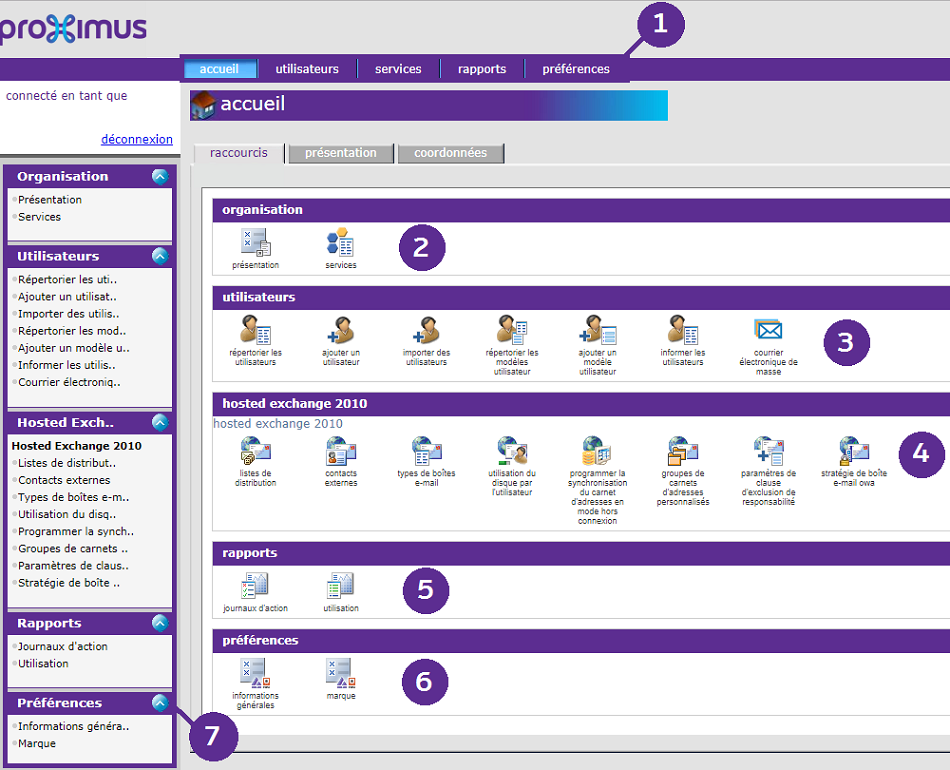950x770 pixels.
Task: Open the stratégie de boîte e-mail owa icon
Action: (853, 451)
